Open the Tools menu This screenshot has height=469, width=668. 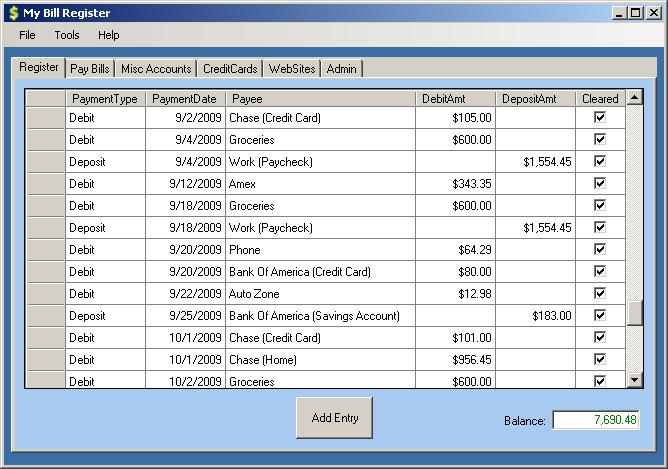(x=67, y=35)
